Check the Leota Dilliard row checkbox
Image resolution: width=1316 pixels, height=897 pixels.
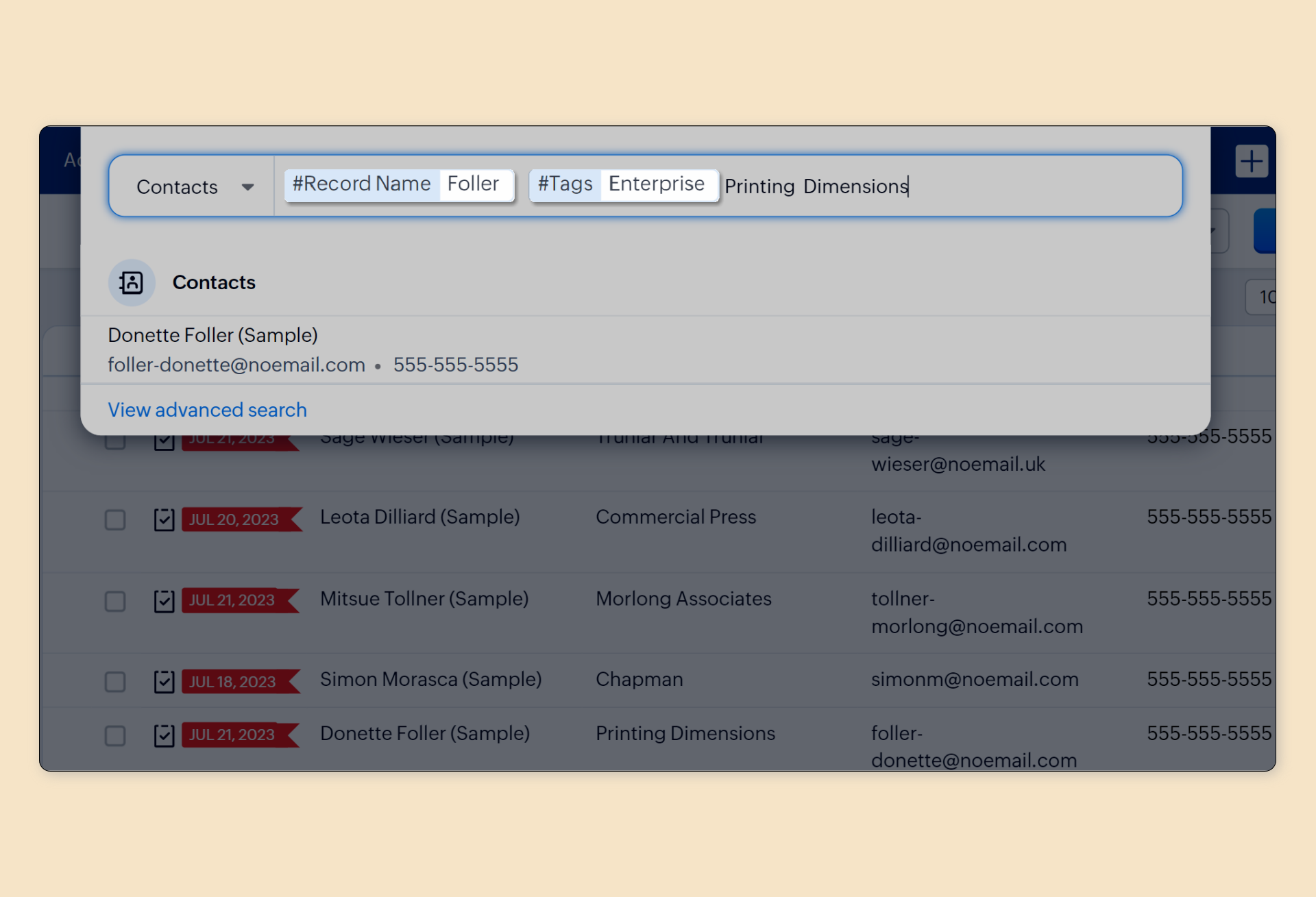point(115,519)
